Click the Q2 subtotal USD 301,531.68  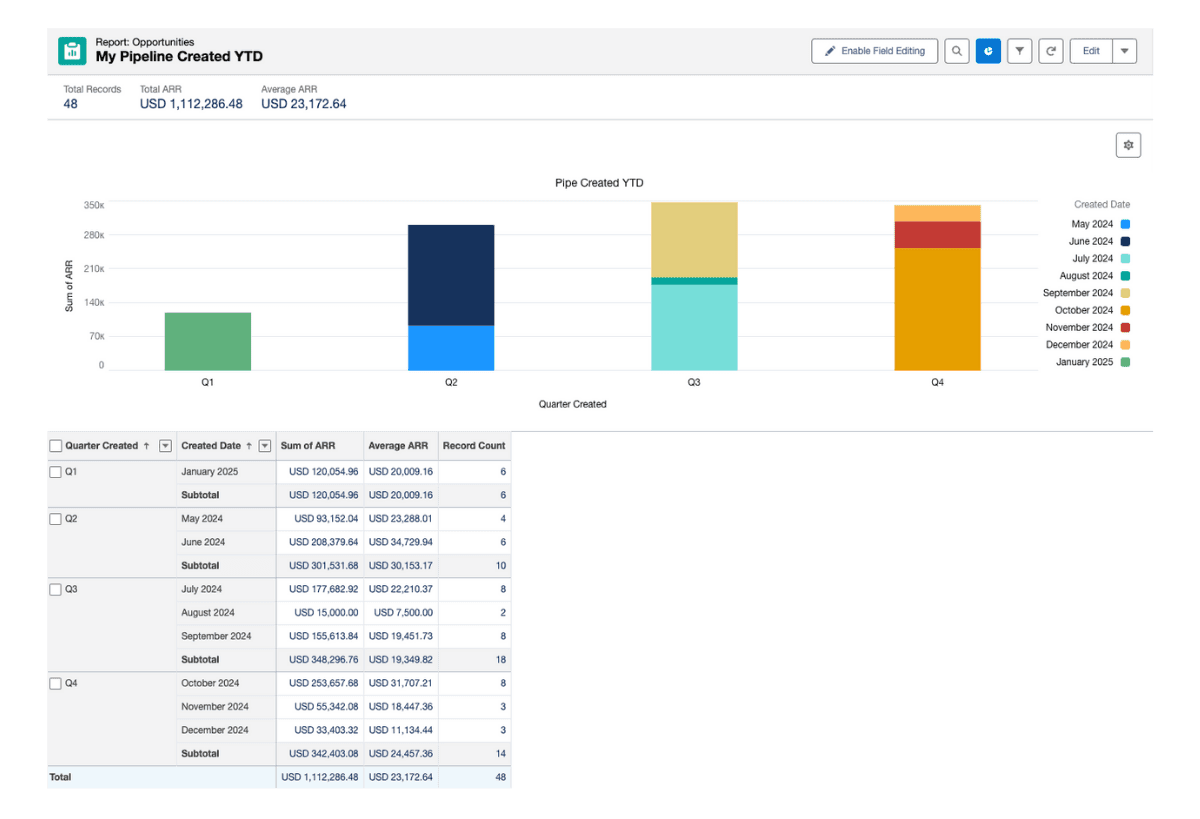pyautogui.click(x=324, y=566)
